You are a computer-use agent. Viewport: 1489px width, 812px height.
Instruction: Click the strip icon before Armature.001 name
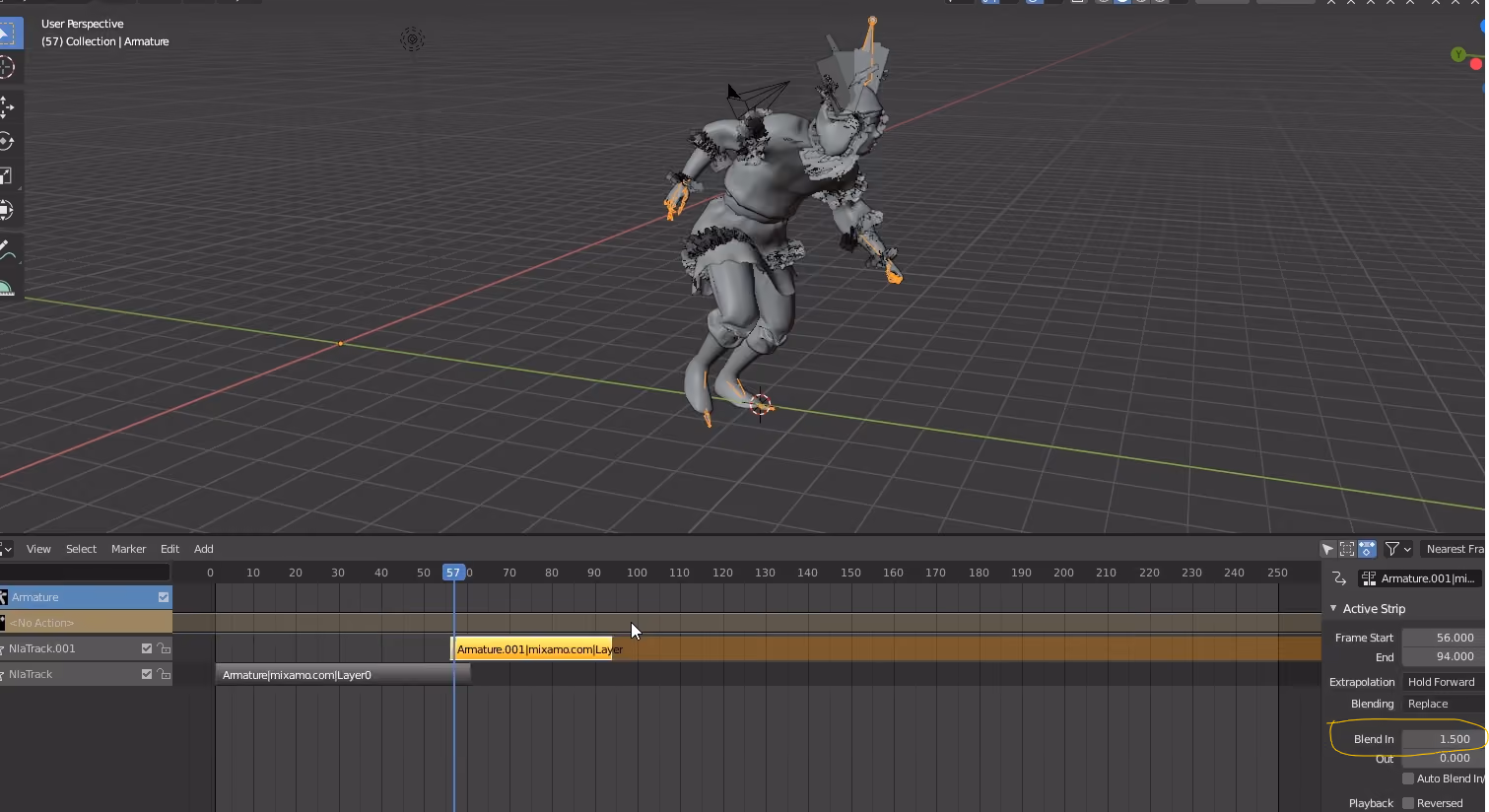(x=1369, y=578)
